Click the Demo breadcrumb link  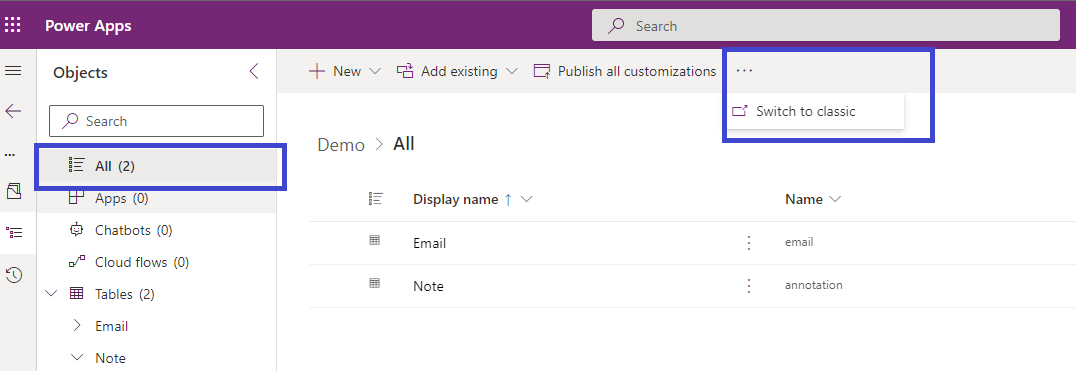pos(341,145)
